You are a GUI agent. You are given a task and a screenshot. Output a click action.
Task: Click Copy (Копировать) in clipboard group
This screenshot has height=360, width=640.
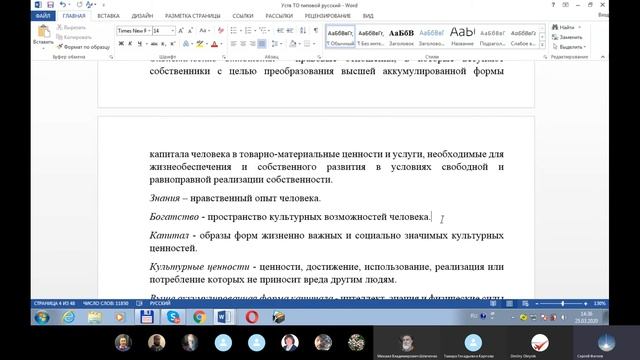pyautogui.click(x=74, y=37)
